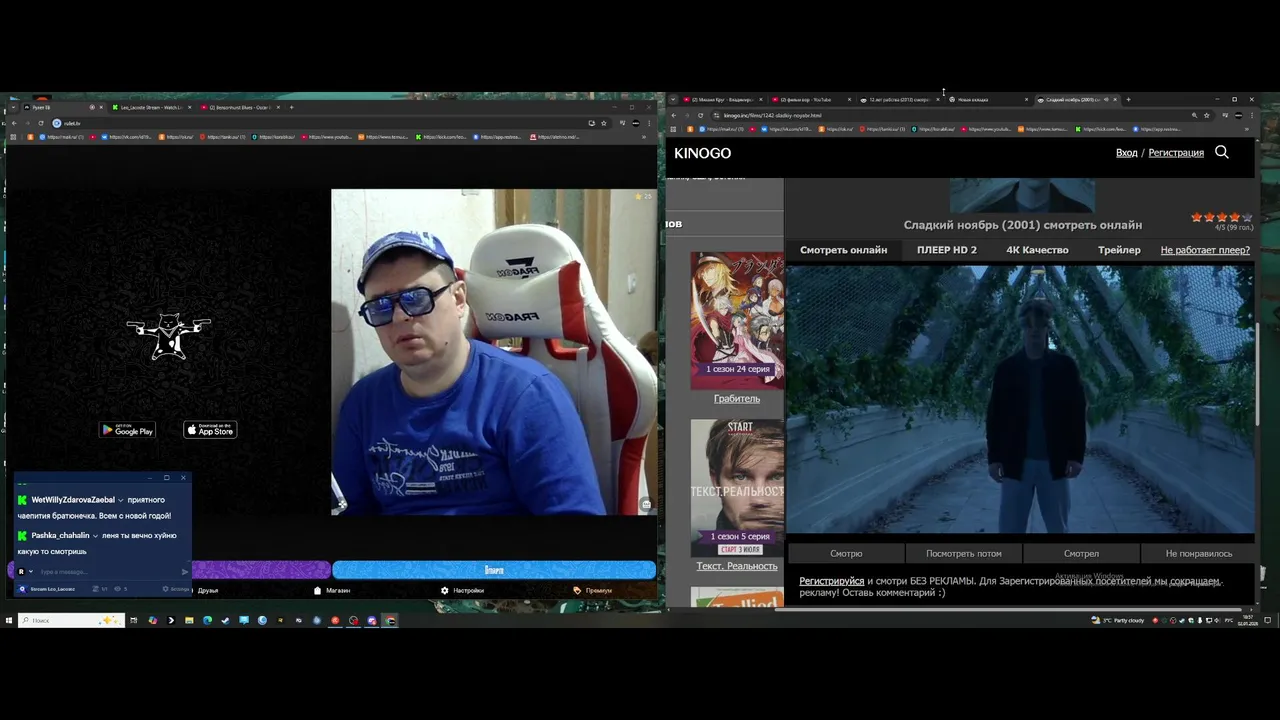This screenshot has width=1280, height=720.
Task: Rate the film with the star rating
Action: click(1220, 217)
